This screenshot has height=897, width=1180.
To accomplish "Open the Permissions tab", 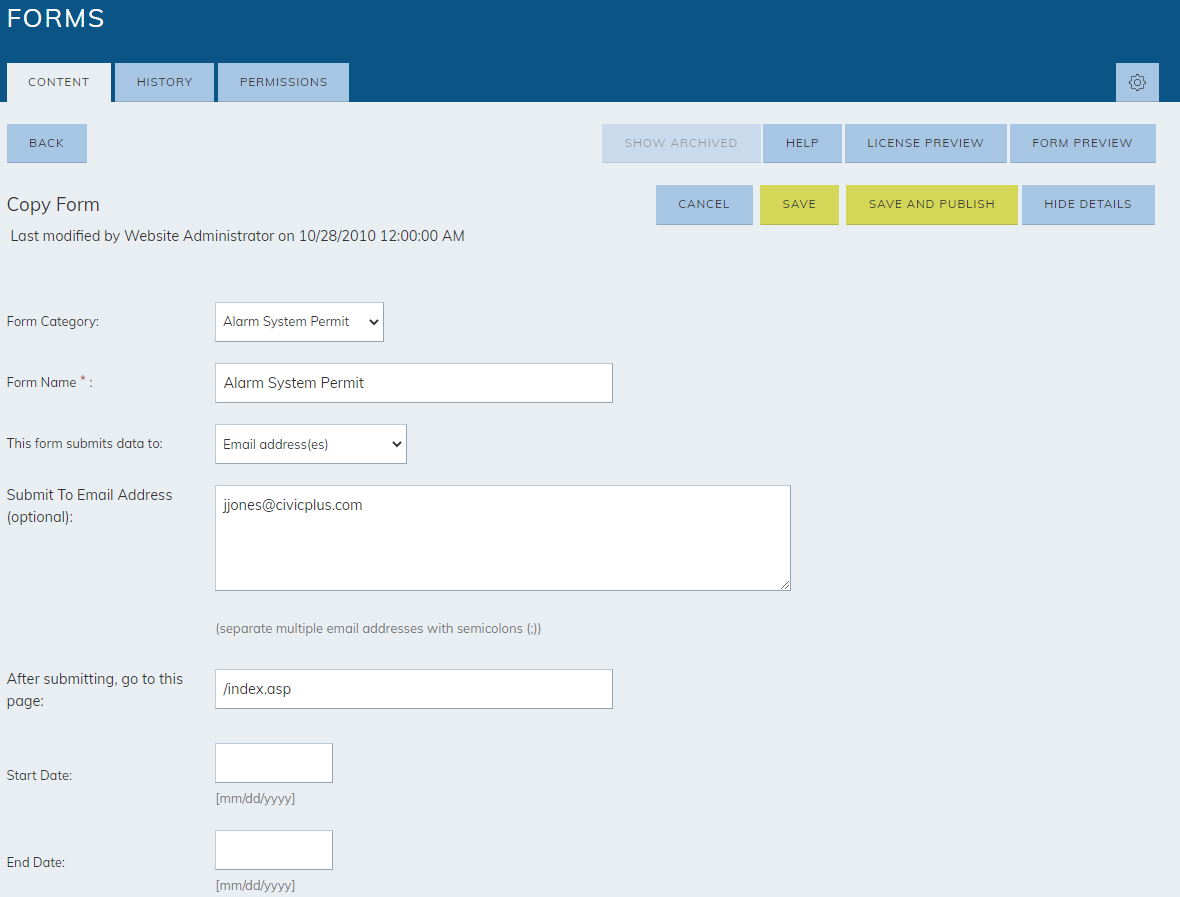I will 283,82.
